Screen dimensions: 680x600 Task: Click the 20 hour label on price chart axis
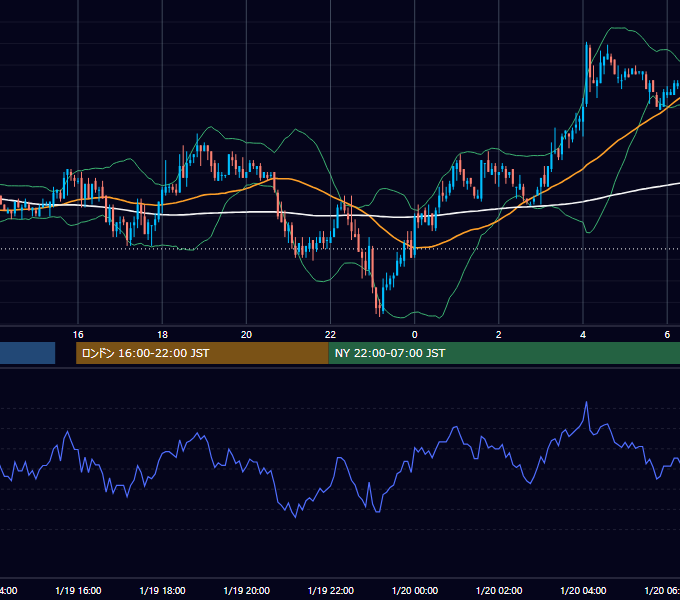(x=246, y=335)
